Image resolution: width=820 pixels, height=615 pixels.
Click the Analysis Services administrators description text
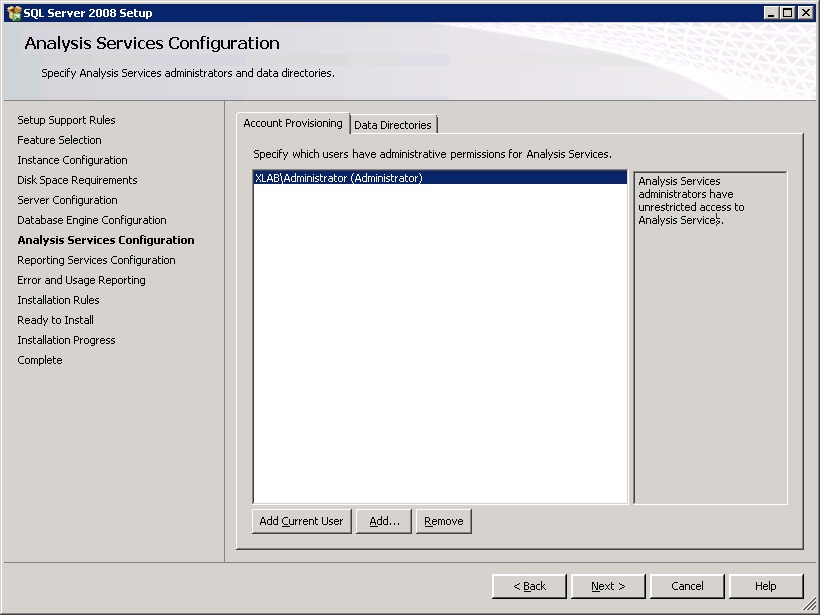point(691,200)
